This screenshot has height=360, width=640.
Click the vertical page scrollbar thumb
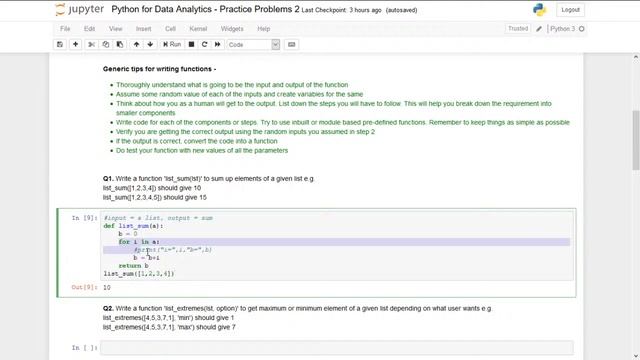[x=636, y=140]
